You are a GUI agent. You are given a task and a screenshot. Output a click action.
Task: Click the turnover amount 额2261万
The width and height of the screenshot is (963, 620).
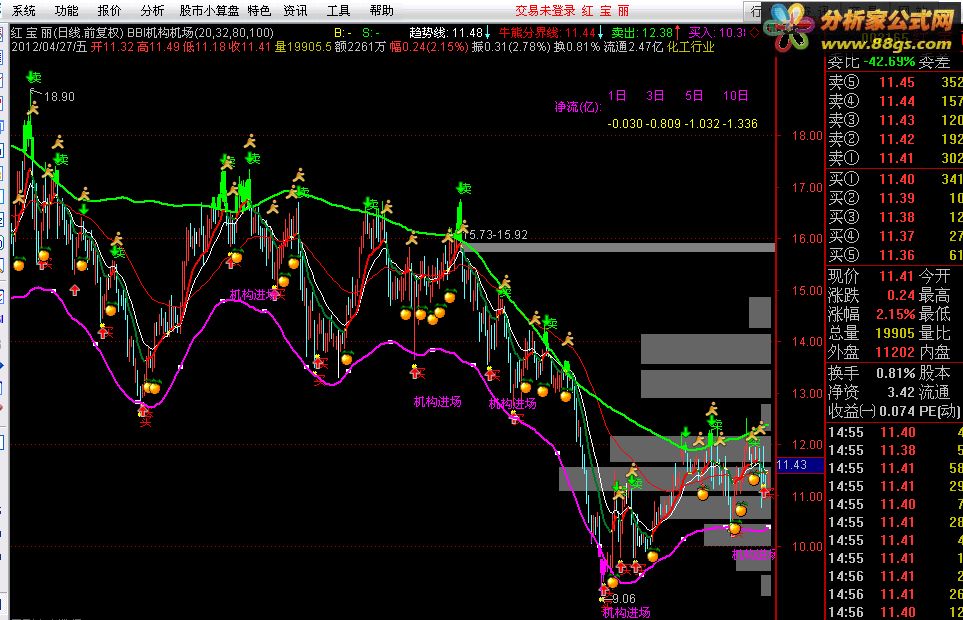click(360, 47)
